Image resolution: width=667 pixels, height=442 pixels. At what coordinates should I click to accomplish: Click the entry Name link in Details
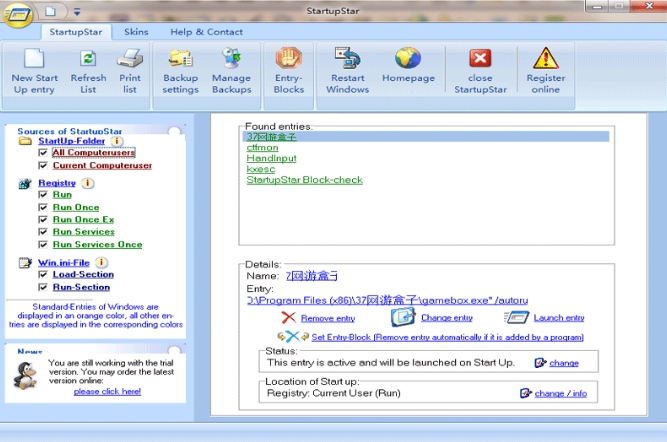(x=312, y=276)
